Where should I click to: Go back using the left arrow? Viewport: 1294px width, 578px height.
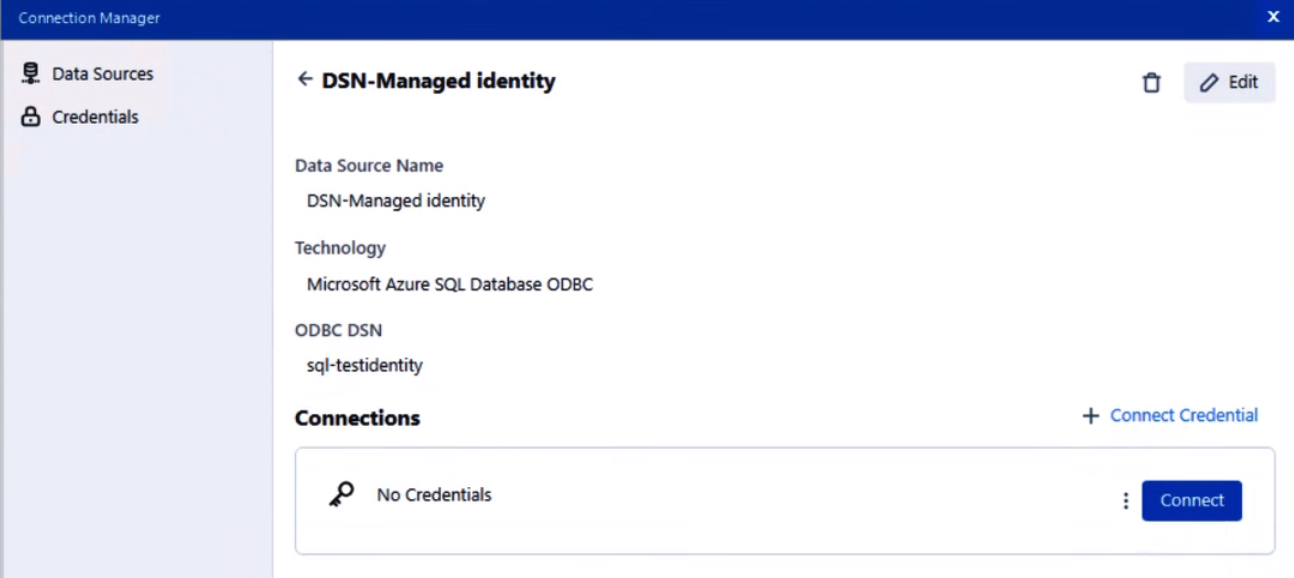click(x=305, y=80)
